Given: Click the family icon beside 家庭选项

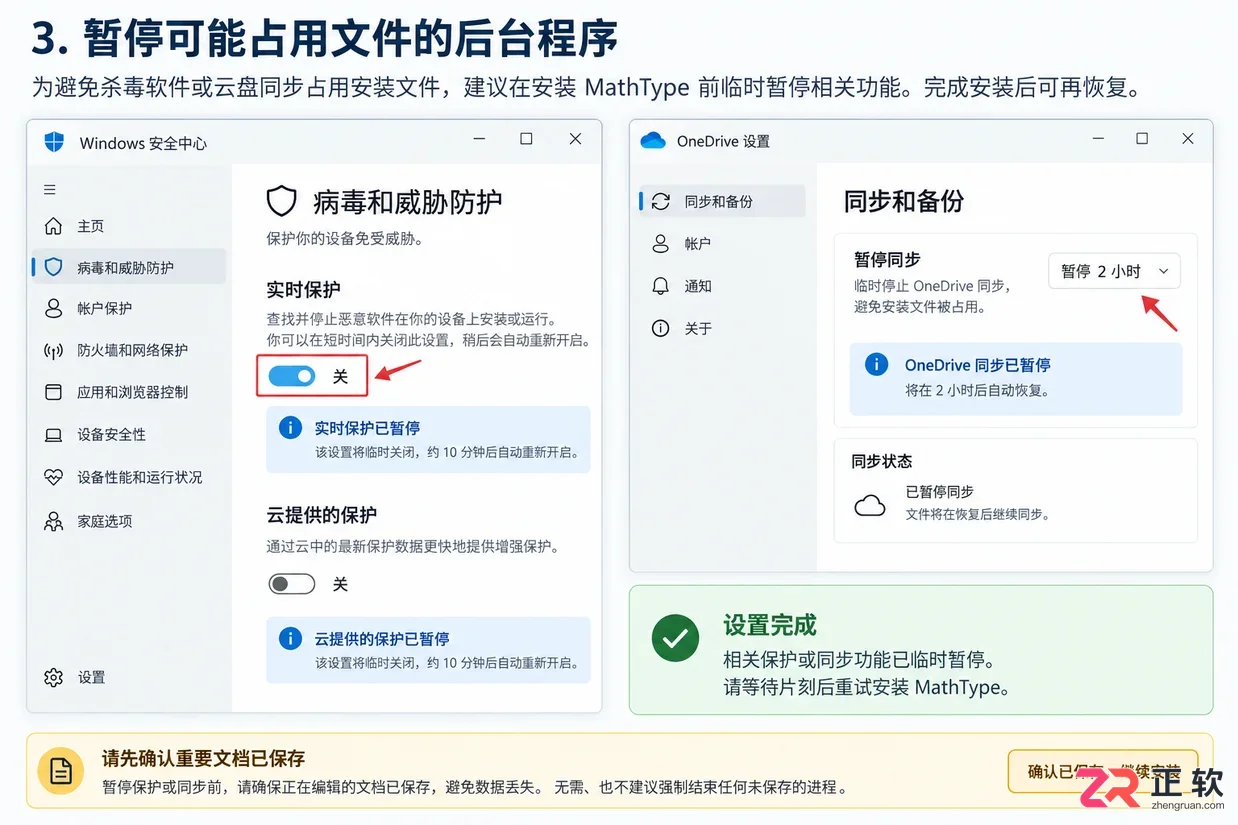Looking at the screenshot, I should (54, 521).
